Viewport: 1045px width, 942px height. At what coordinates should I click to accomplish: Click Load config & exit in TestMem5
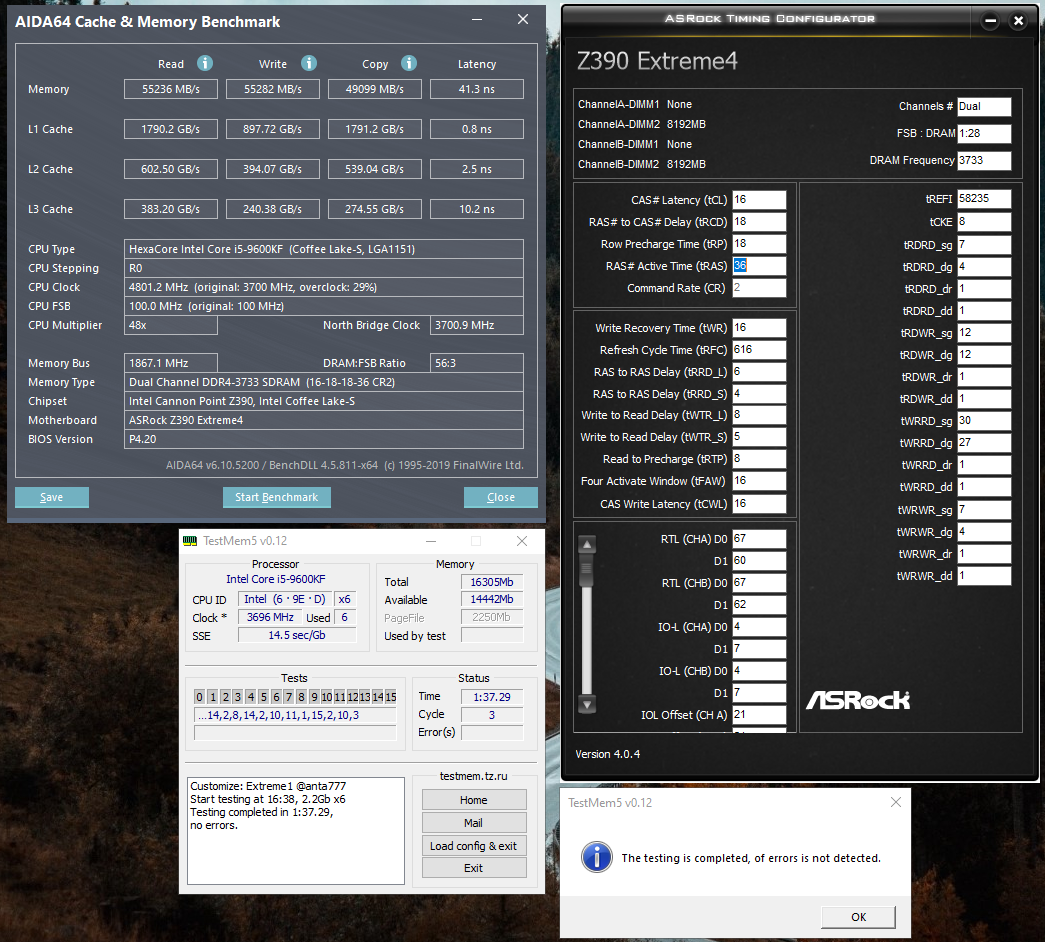click(474, 845)
